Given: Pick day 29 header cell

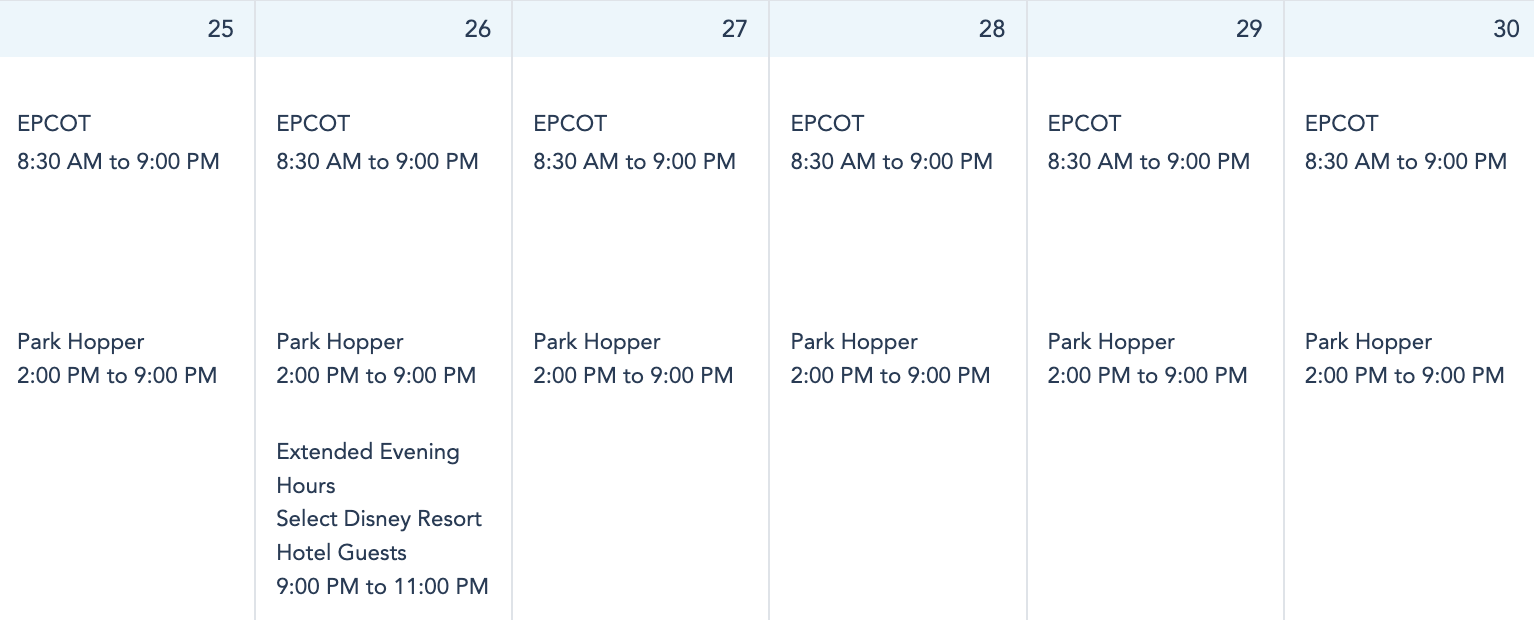Looking at the screenshot, I should point(1248,29).
